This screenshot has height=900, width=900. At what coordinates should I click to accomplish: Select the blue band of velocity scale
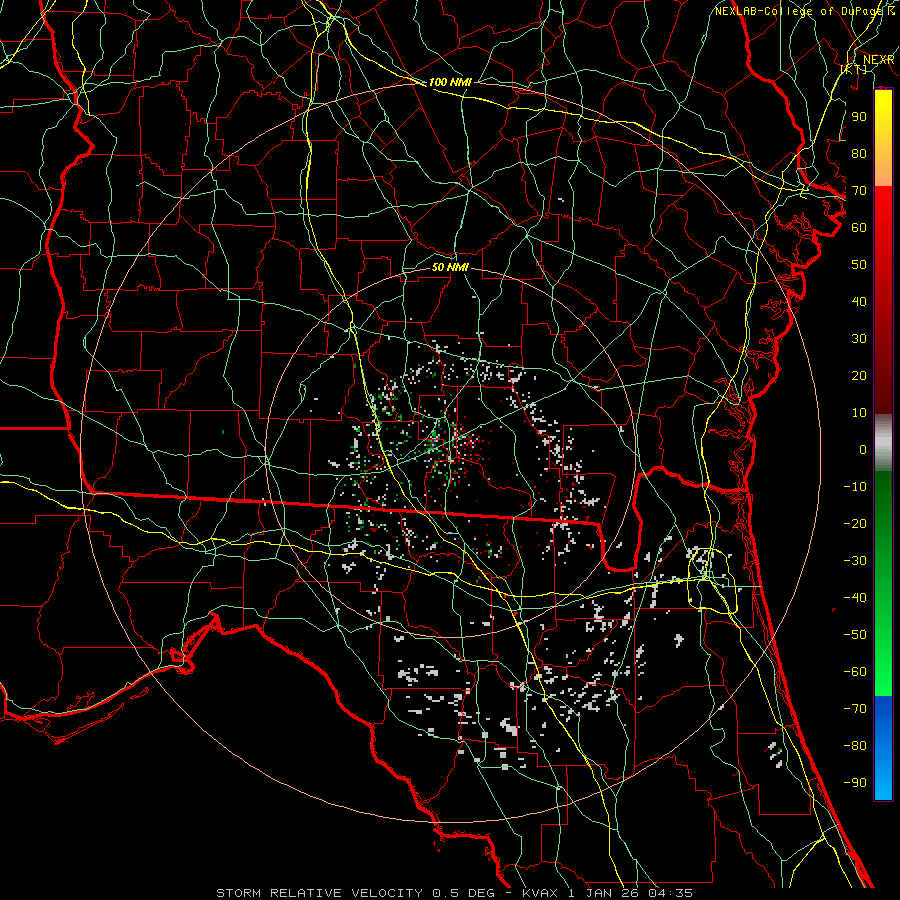coord(883,748)
